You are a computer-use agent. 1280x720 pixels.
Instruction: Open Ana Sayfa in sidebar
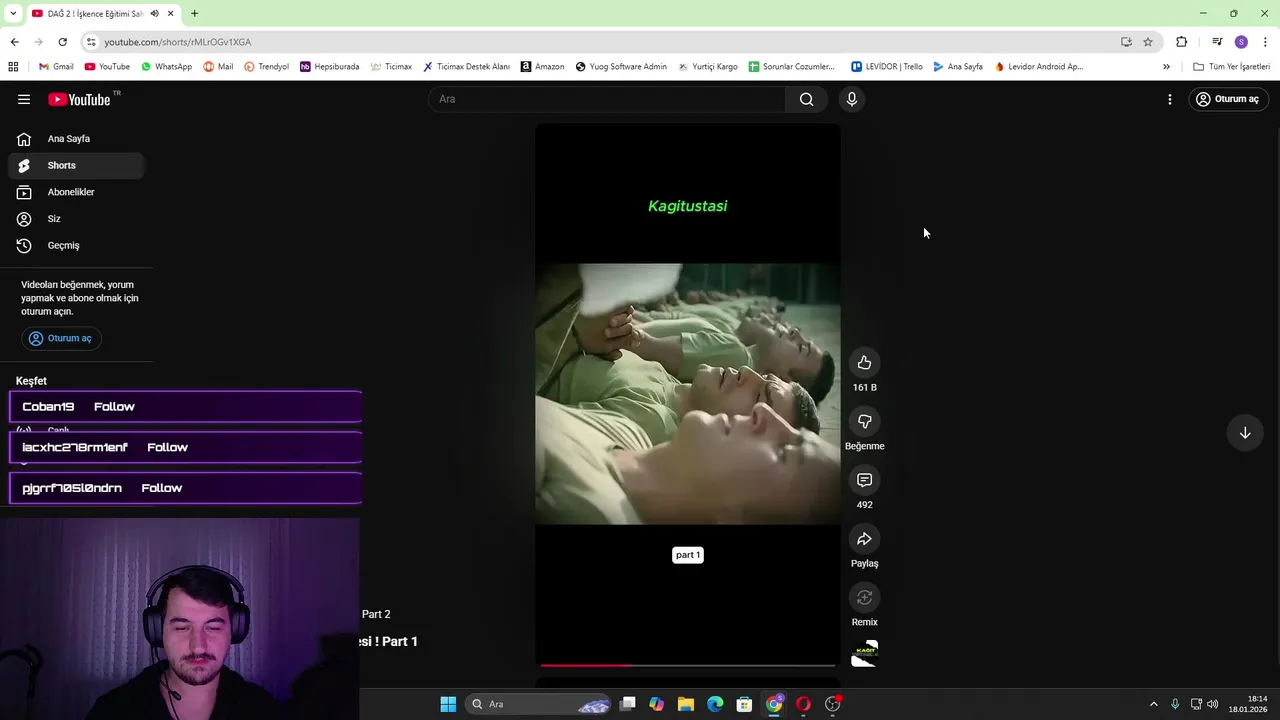(x=76, y=139)
